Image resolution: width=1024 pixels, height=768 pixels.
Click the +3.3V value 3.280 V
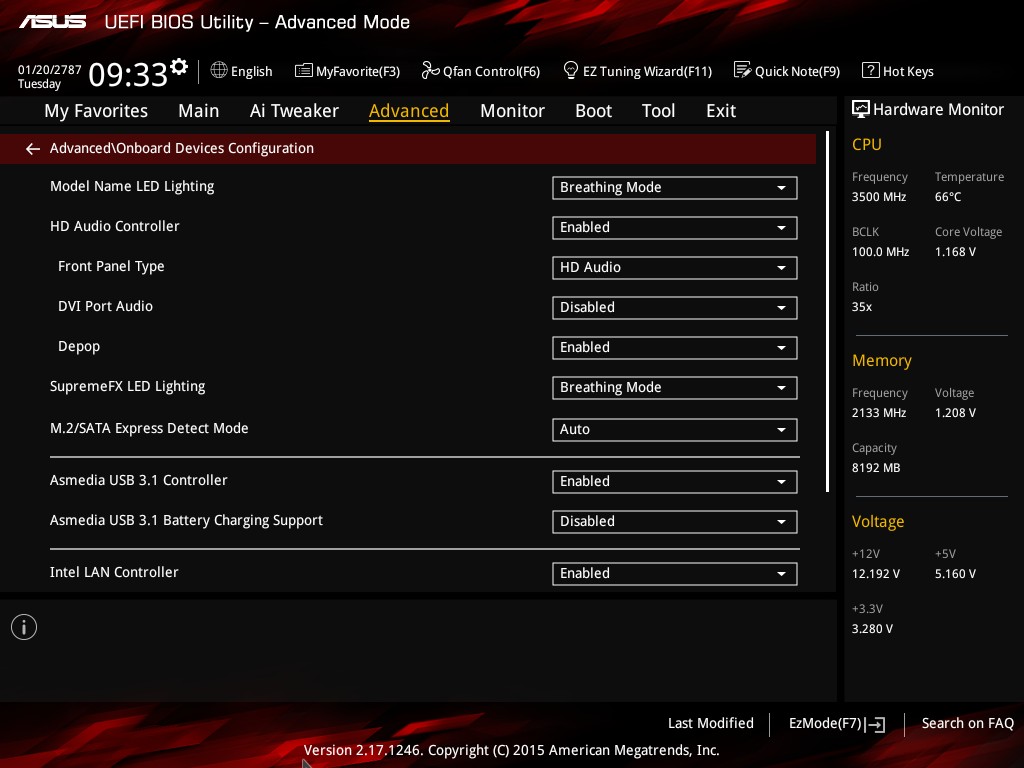click(872, 628)
